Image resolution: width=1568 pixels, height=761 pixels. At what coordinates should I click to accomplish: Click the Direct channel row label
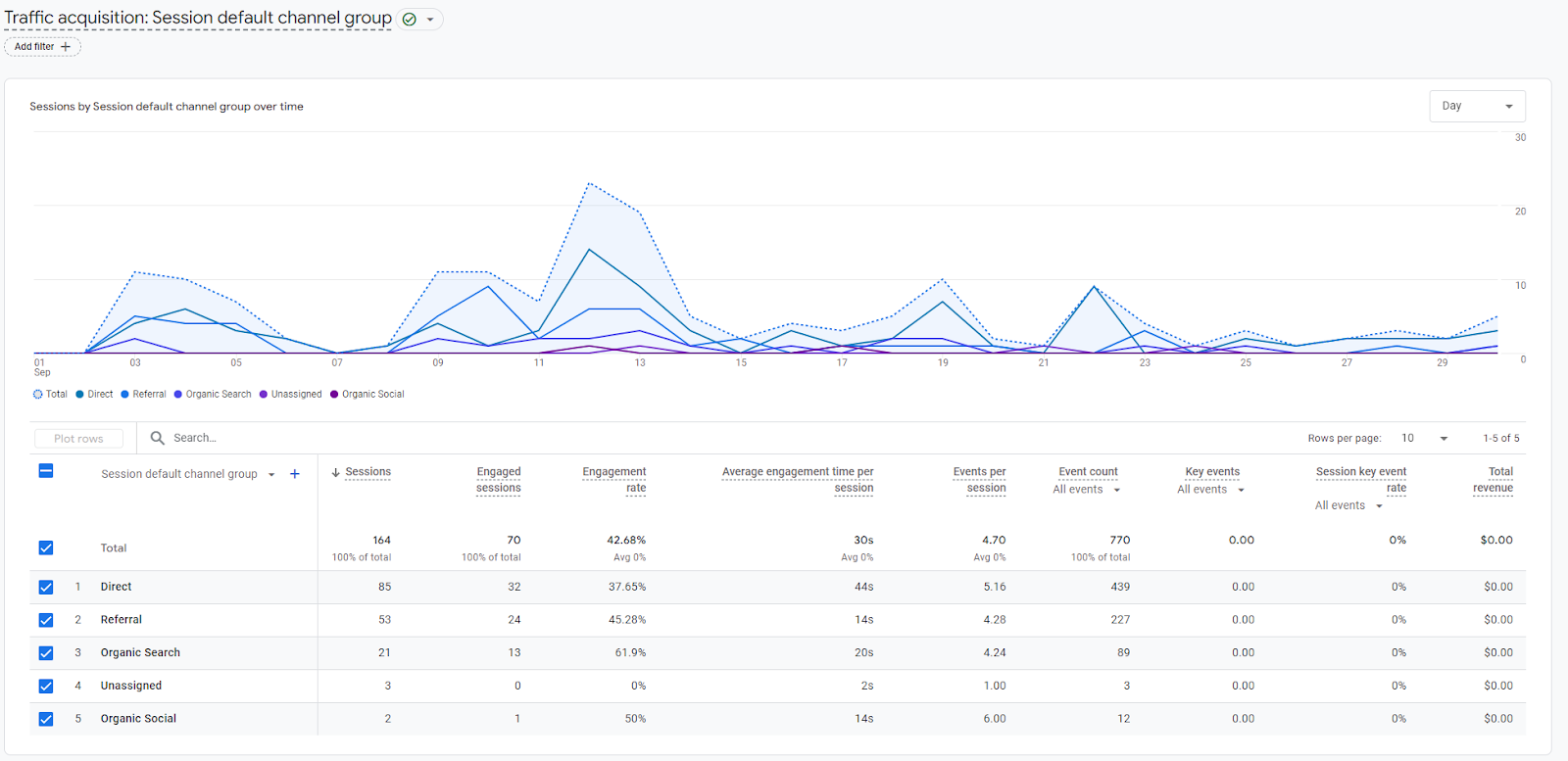pos(116,587)
